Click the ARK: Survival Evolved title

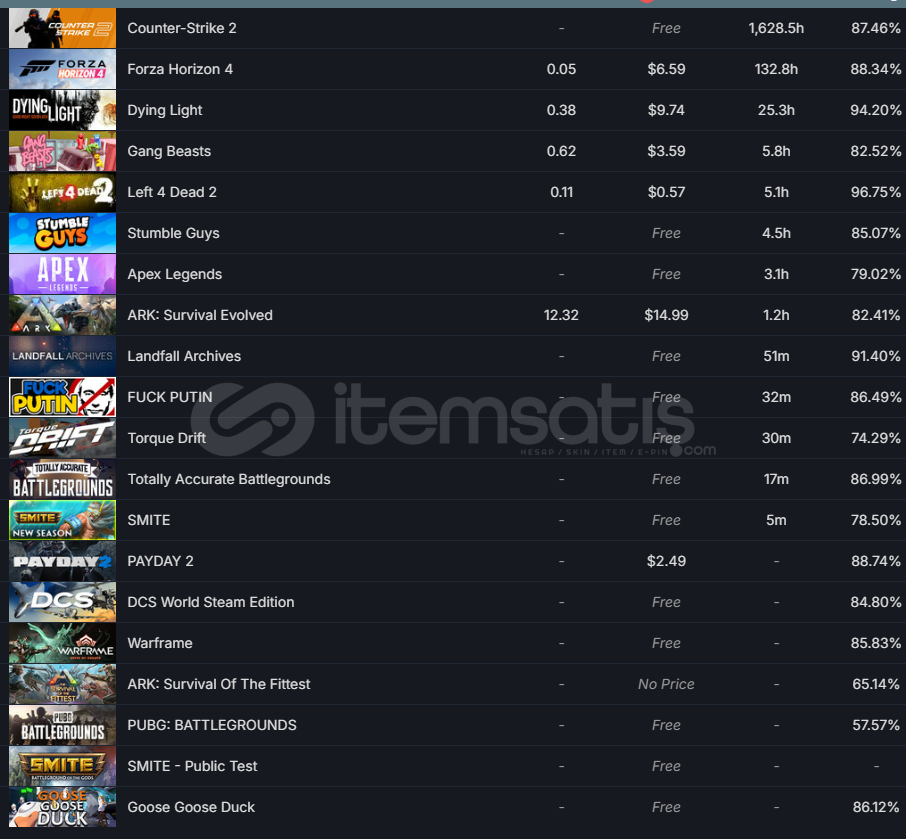pos(200,315)
